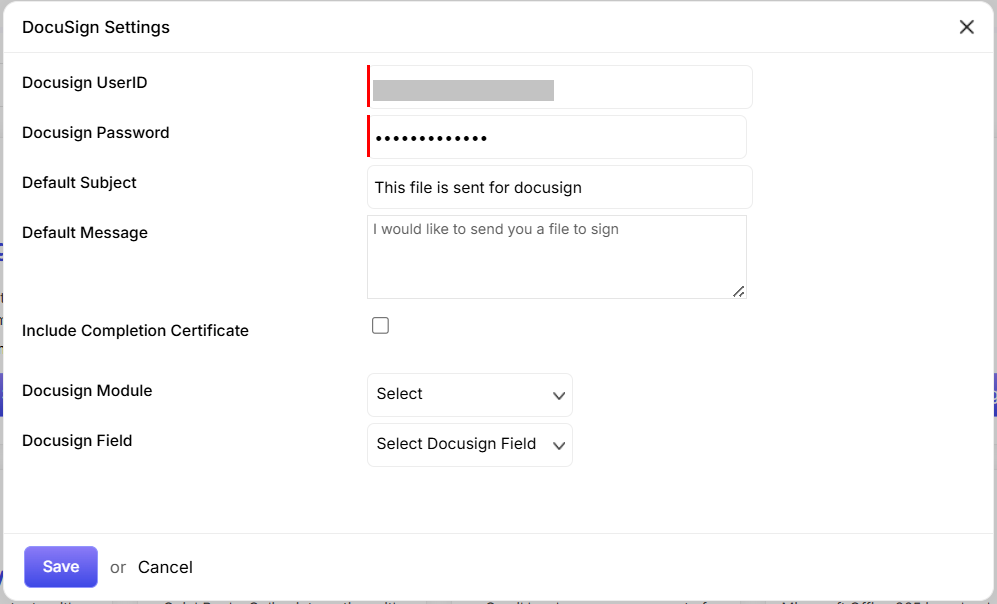Viewport: 997px width, 604px height.
Task: Click the Default Subject text field
Action: tap(560, 187)
